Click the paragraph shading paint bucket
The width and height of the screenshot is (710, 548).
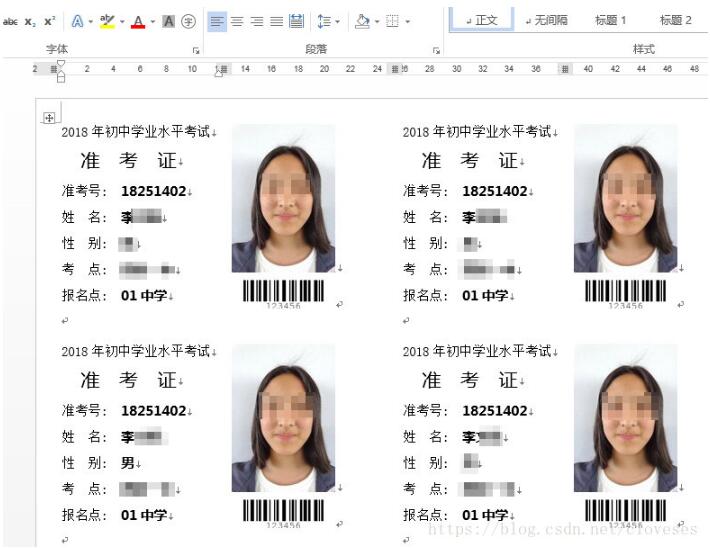[362, 21]
